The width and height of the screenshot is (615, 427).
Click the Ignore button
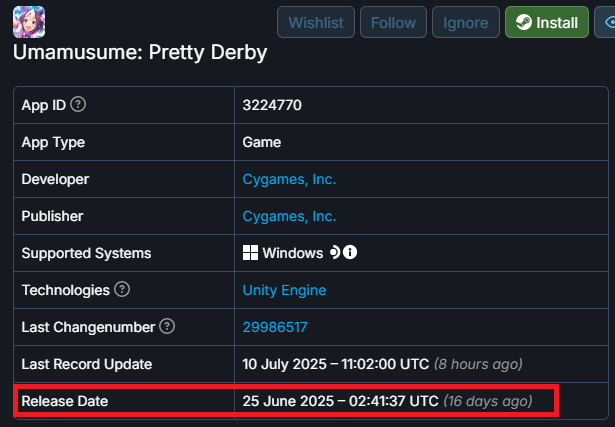(466, 22)
